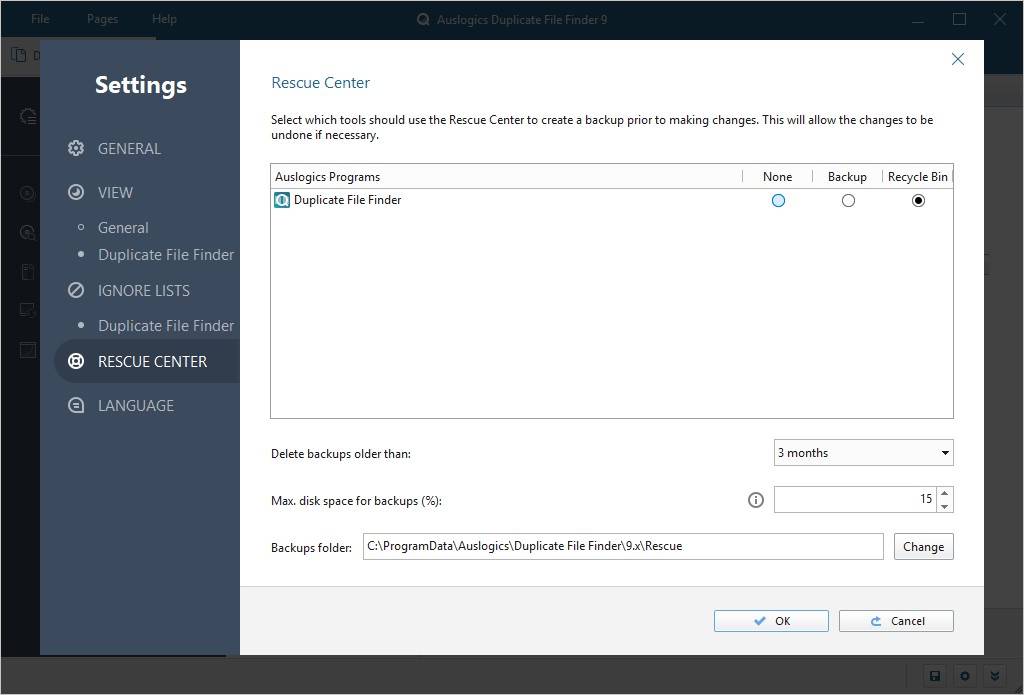Confirm settings with OK button
Viewport: 1024px width, 695px height.
pyautogui.click(x=771, y=621)
